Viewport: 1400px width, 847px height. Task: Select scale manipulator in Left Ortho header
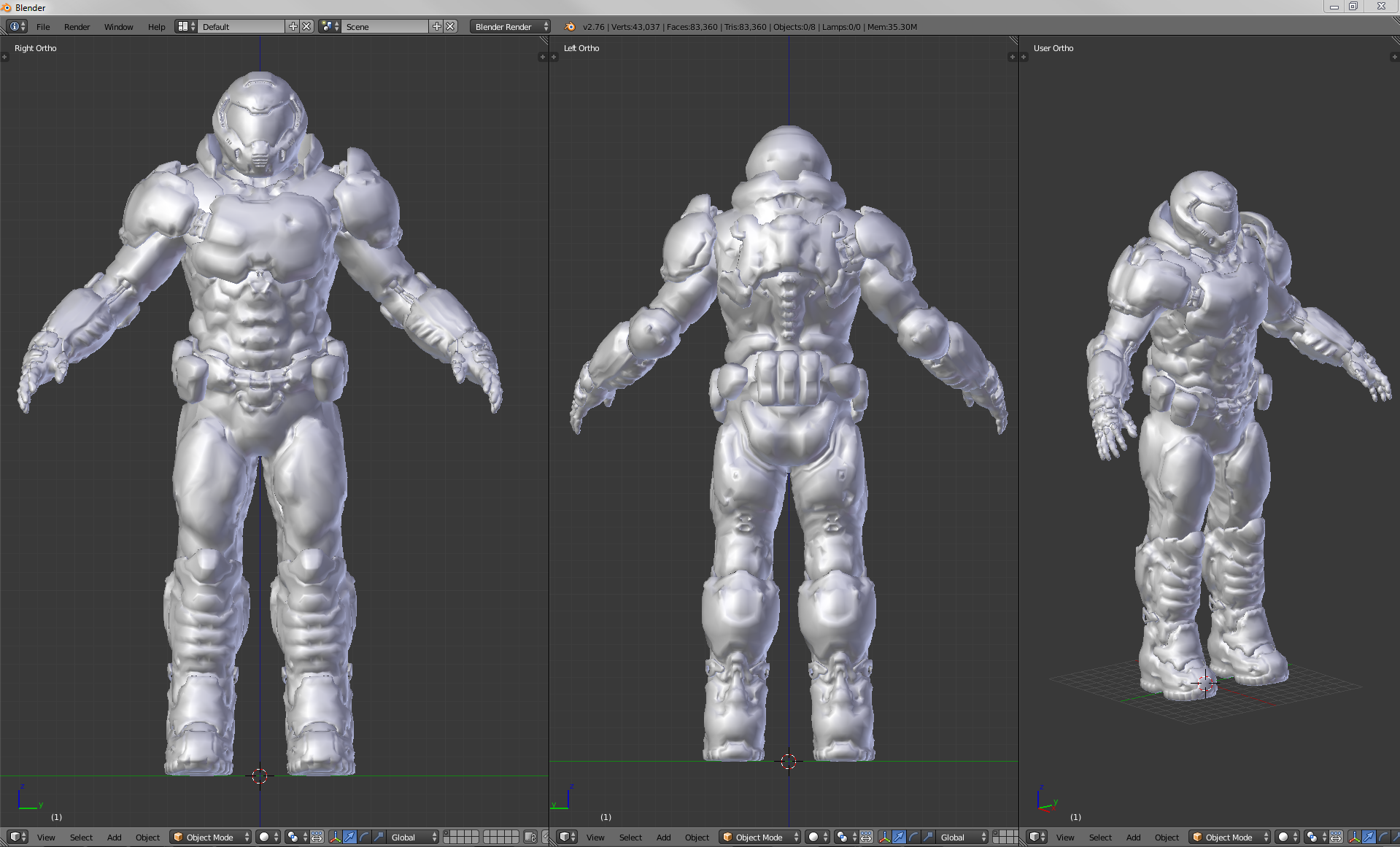(x=928, y=837)
